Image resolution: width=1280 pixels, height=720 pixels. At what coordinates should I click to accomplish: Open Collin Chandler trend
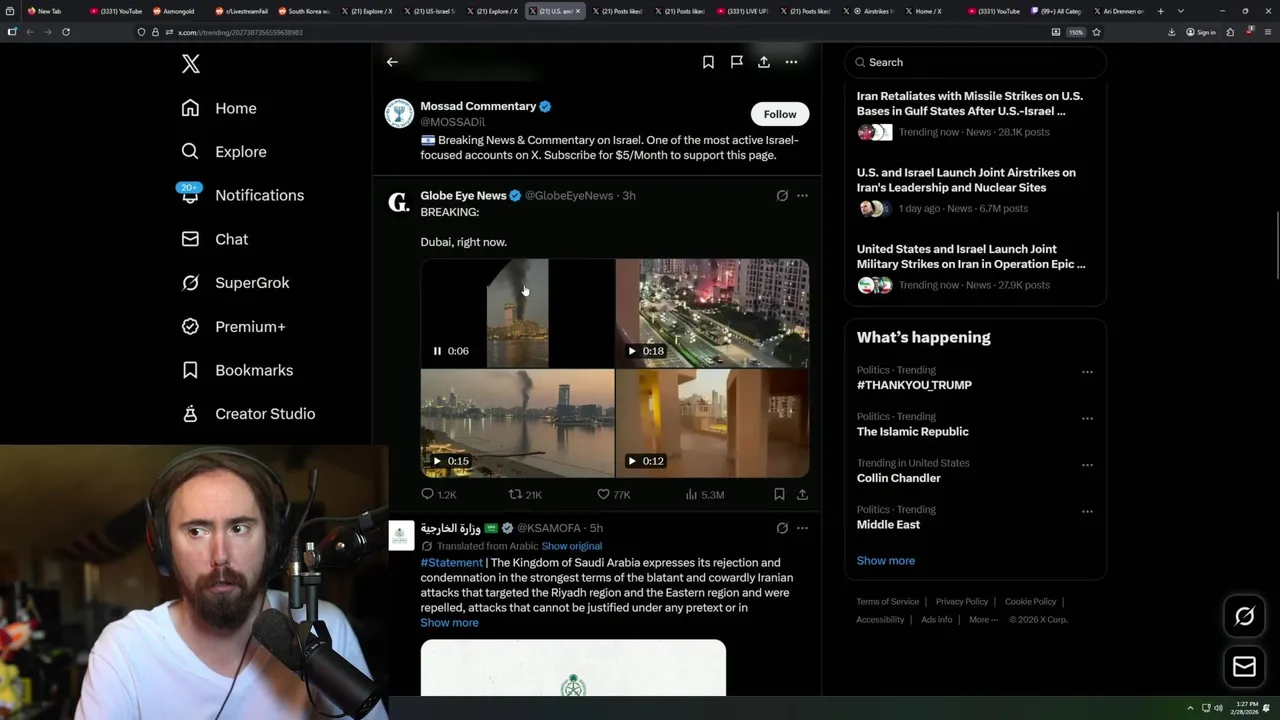(x=898, y=478)
